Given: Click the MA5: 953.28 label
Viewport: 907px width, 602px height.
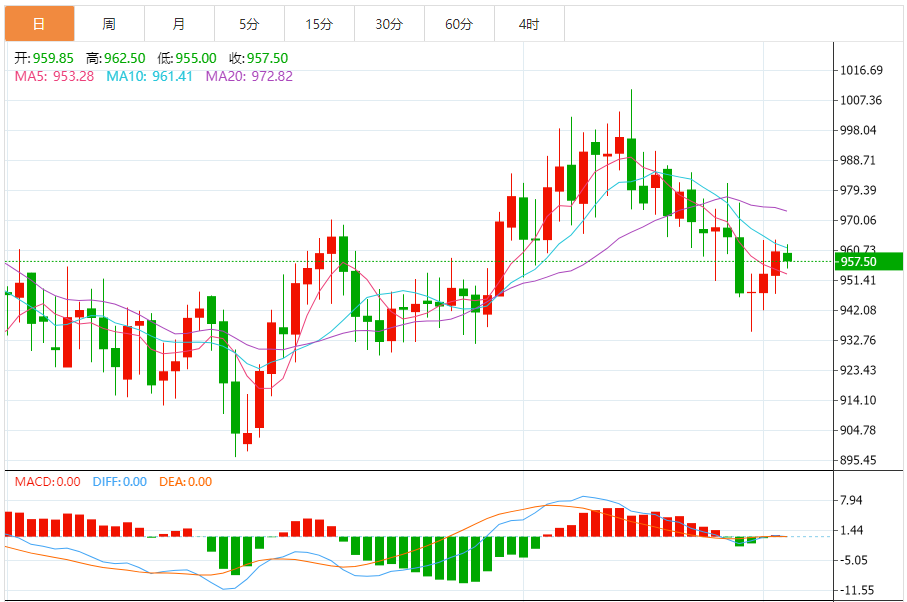Looking at the screenshot, I should [54, 76].
